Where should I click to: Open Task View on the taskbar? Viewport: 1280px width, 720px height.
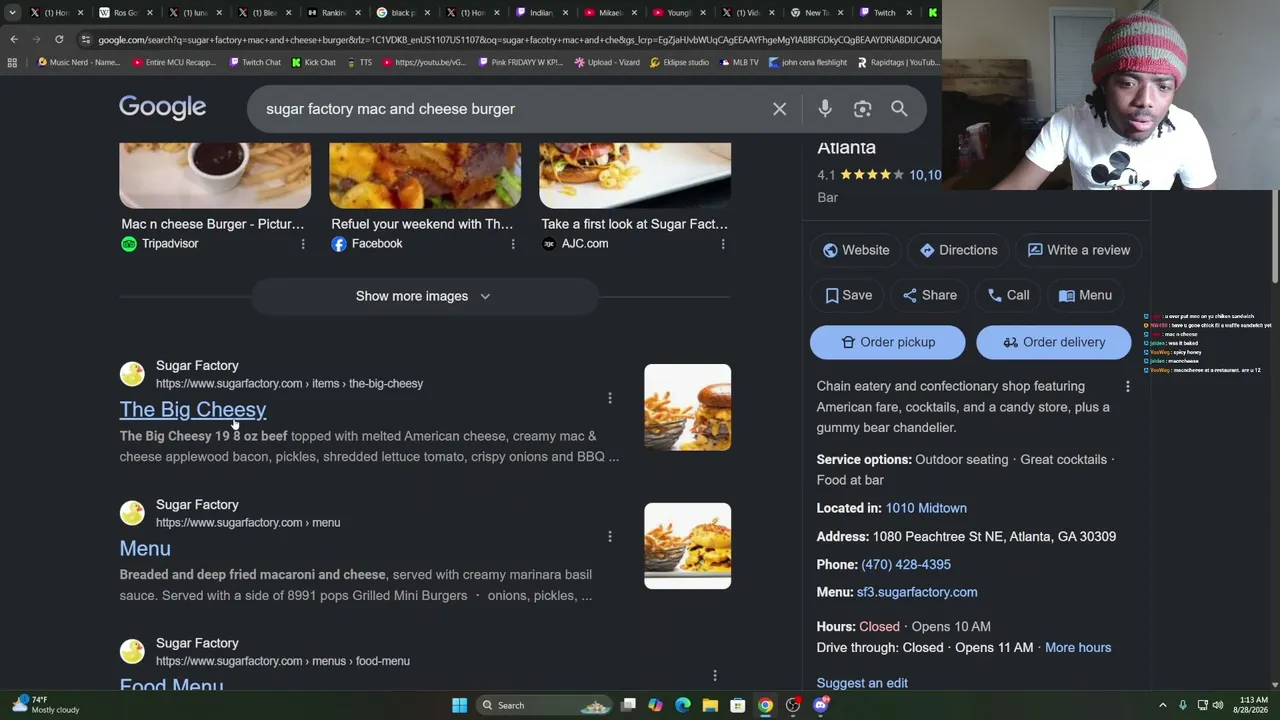tap(628, 705)
